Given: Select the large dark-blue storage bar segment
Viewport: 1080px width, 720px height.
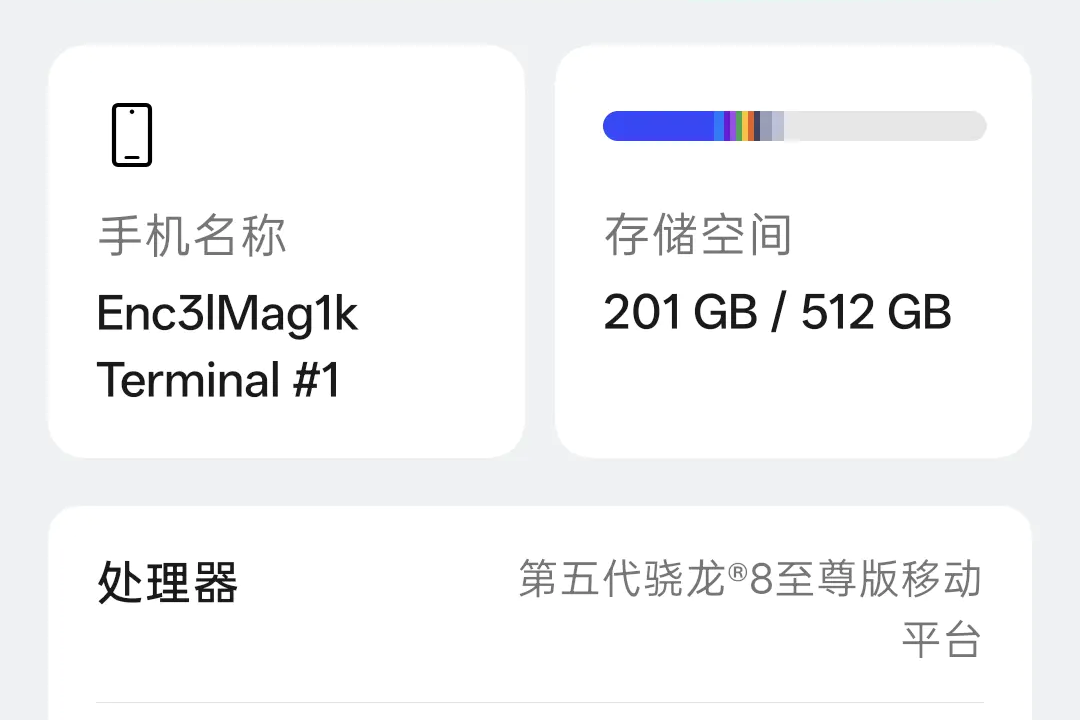Looking at the screenshot, I should (658, 126).
